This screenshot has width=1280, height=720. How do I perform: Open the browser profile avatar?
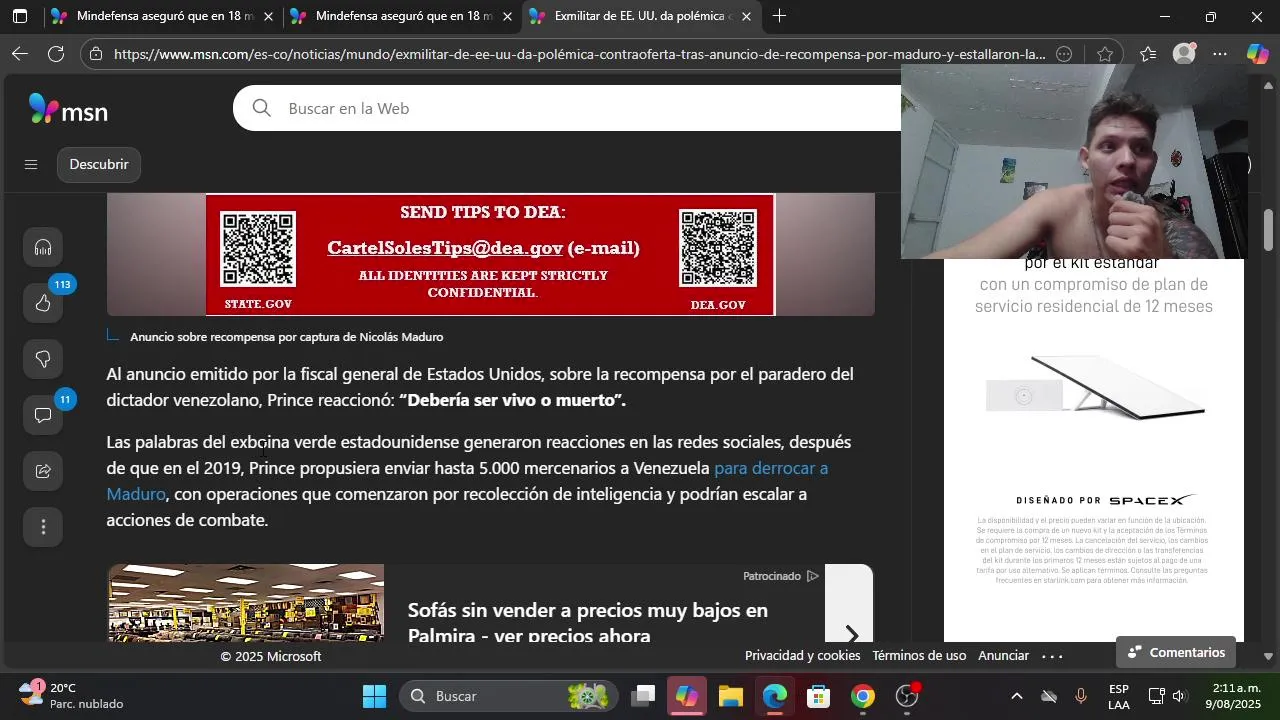tap(1184, 54)
